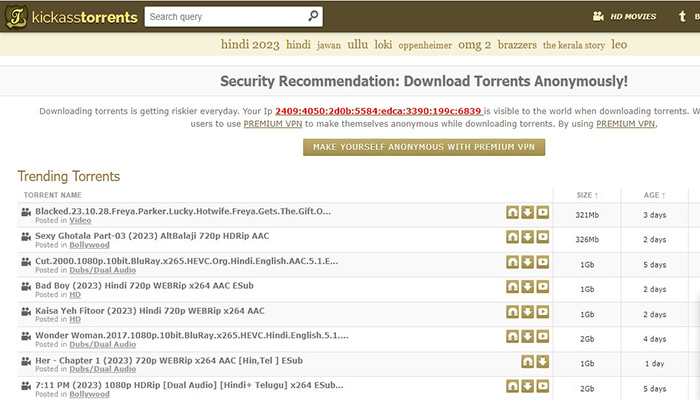Viewport: 700px width, 400px height.
Task: Open Dubs/Dual Audio category under Wonder Woman
Action: 103,345
